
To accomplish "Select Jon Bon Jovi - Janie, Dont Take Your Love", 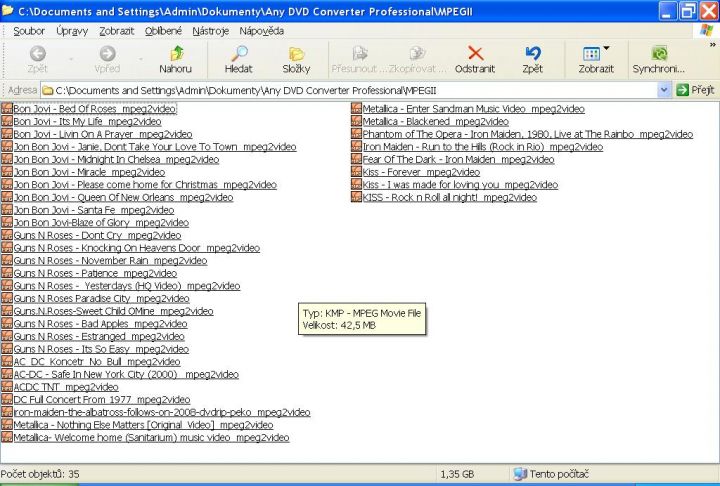I will (x=155, y=147).
